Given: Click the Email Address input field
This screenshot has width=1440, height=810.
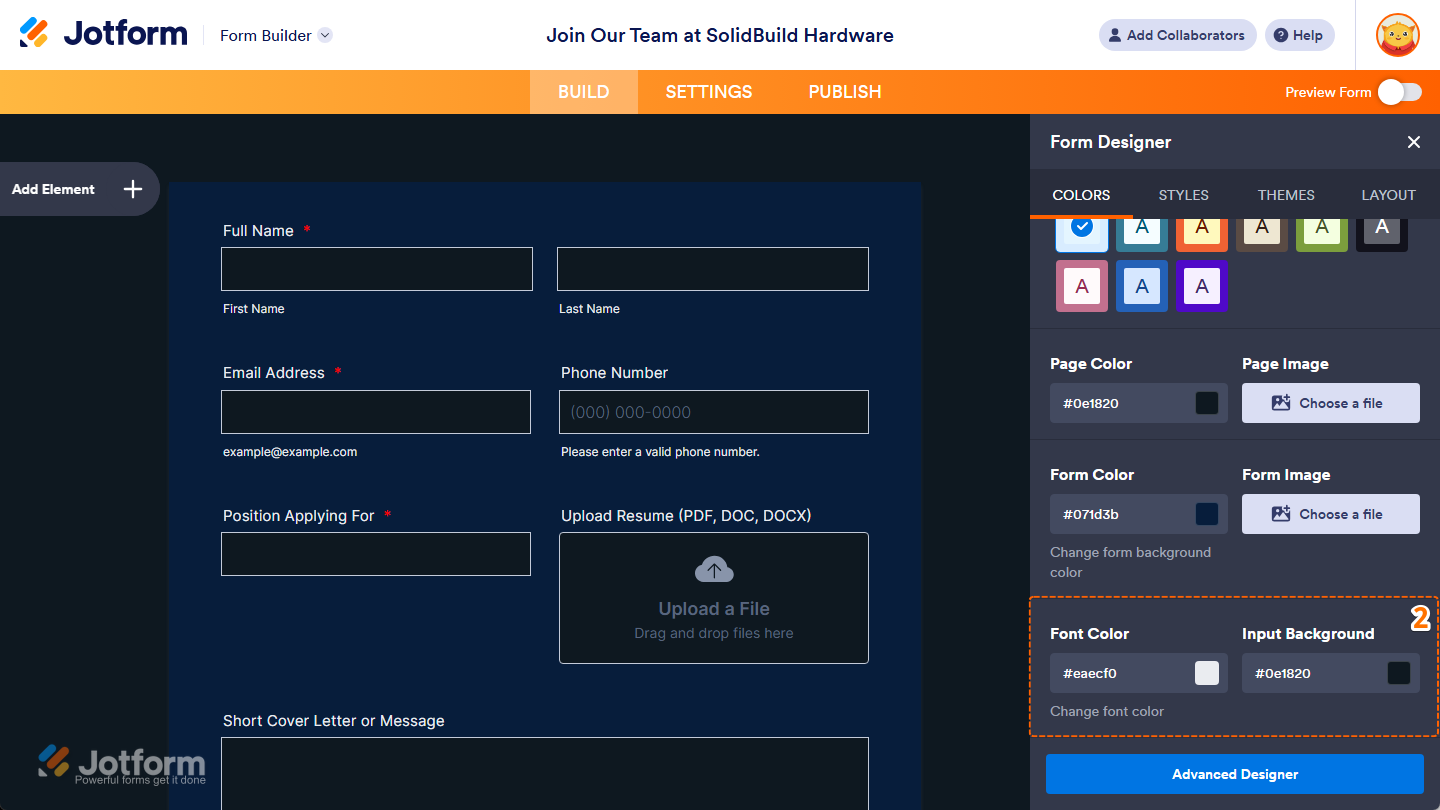Looking at the screenshot, I should coord(376,412).
